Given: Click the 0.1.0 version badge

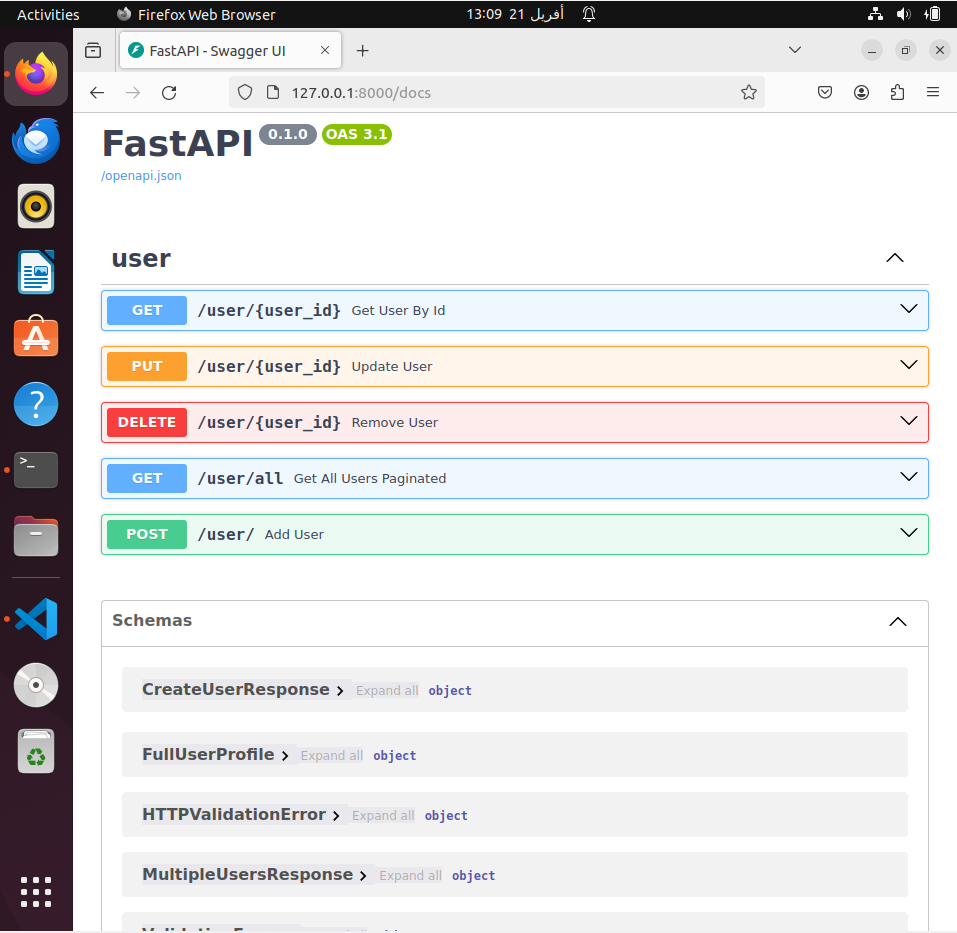Looking at the screenshot, I should point(287,134).
